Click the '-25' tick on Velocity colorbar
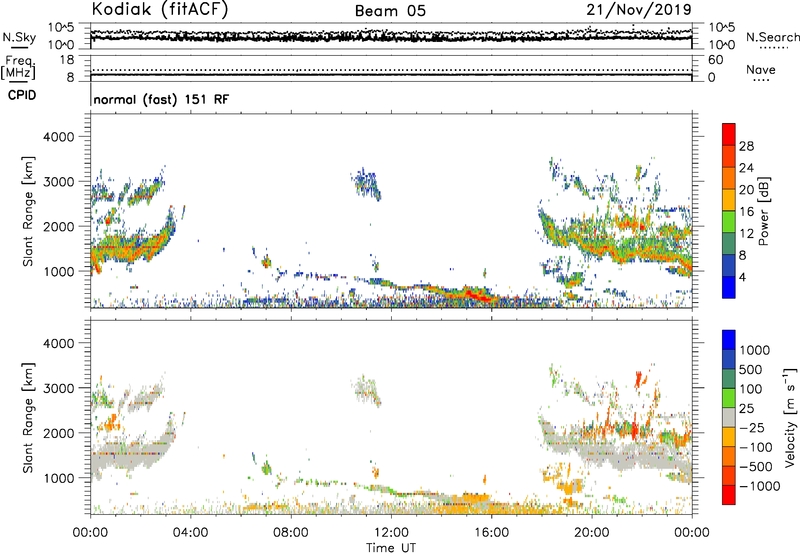 click(x=752, y=428)
